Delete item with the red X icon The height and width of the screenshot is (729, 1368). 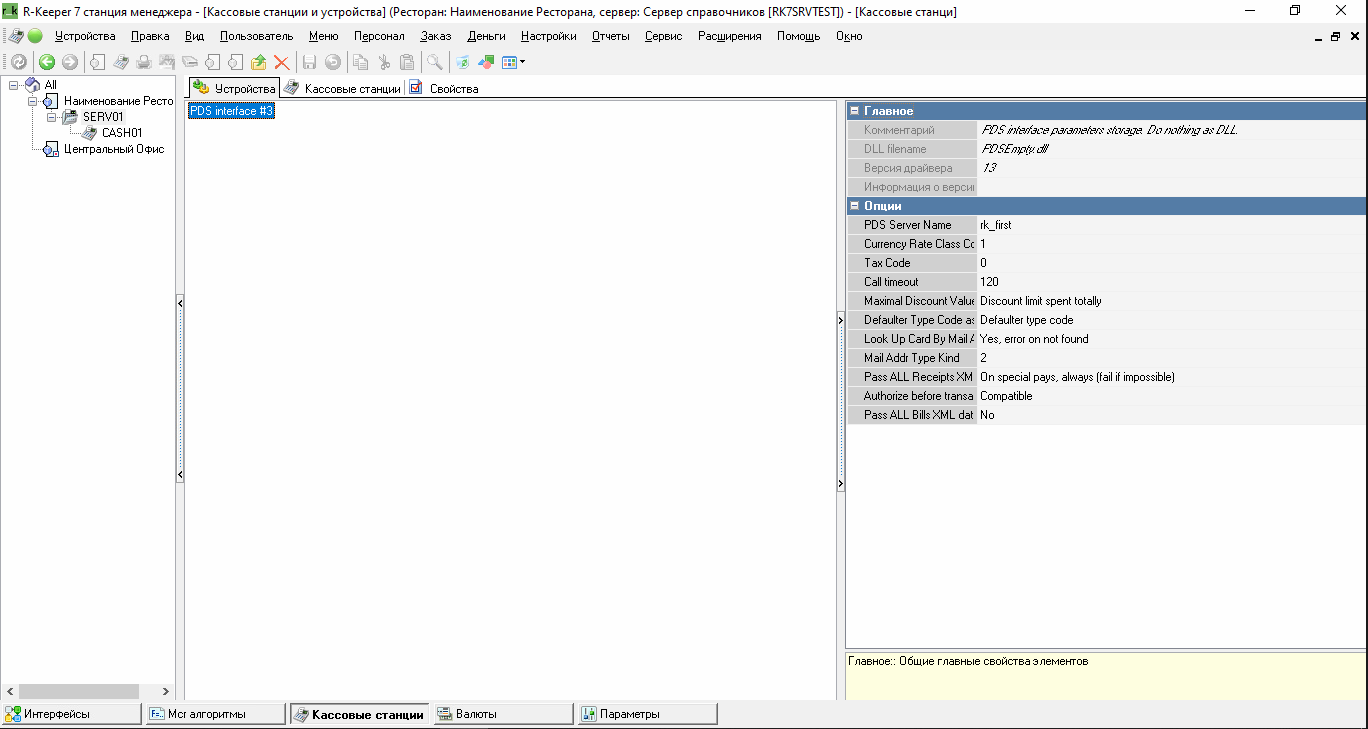point(282,62)
